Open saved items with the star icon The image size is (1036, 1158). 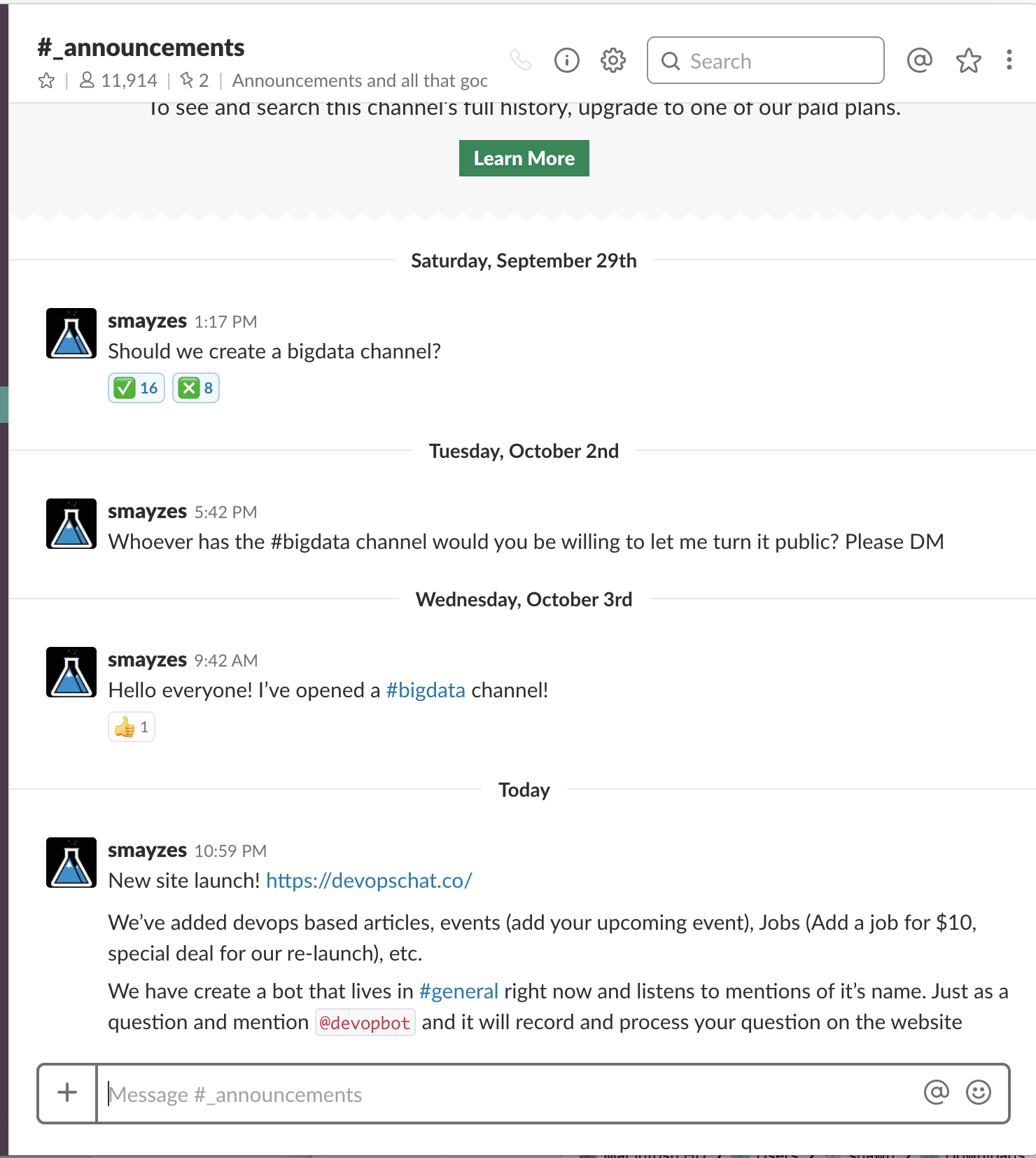(x=969, y=60)
